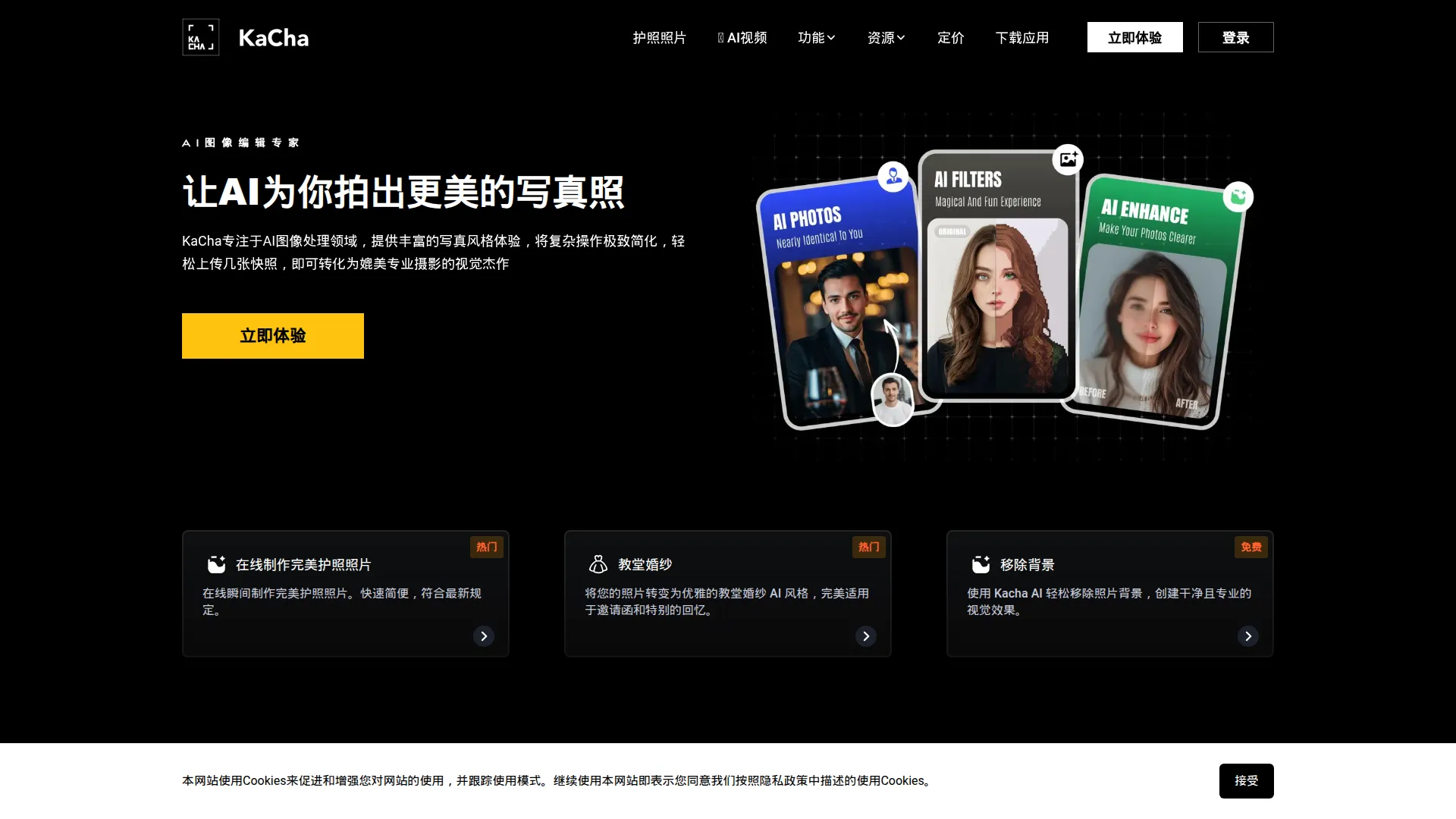Click the cookie notice text
1456x819 pixels.
557,781
